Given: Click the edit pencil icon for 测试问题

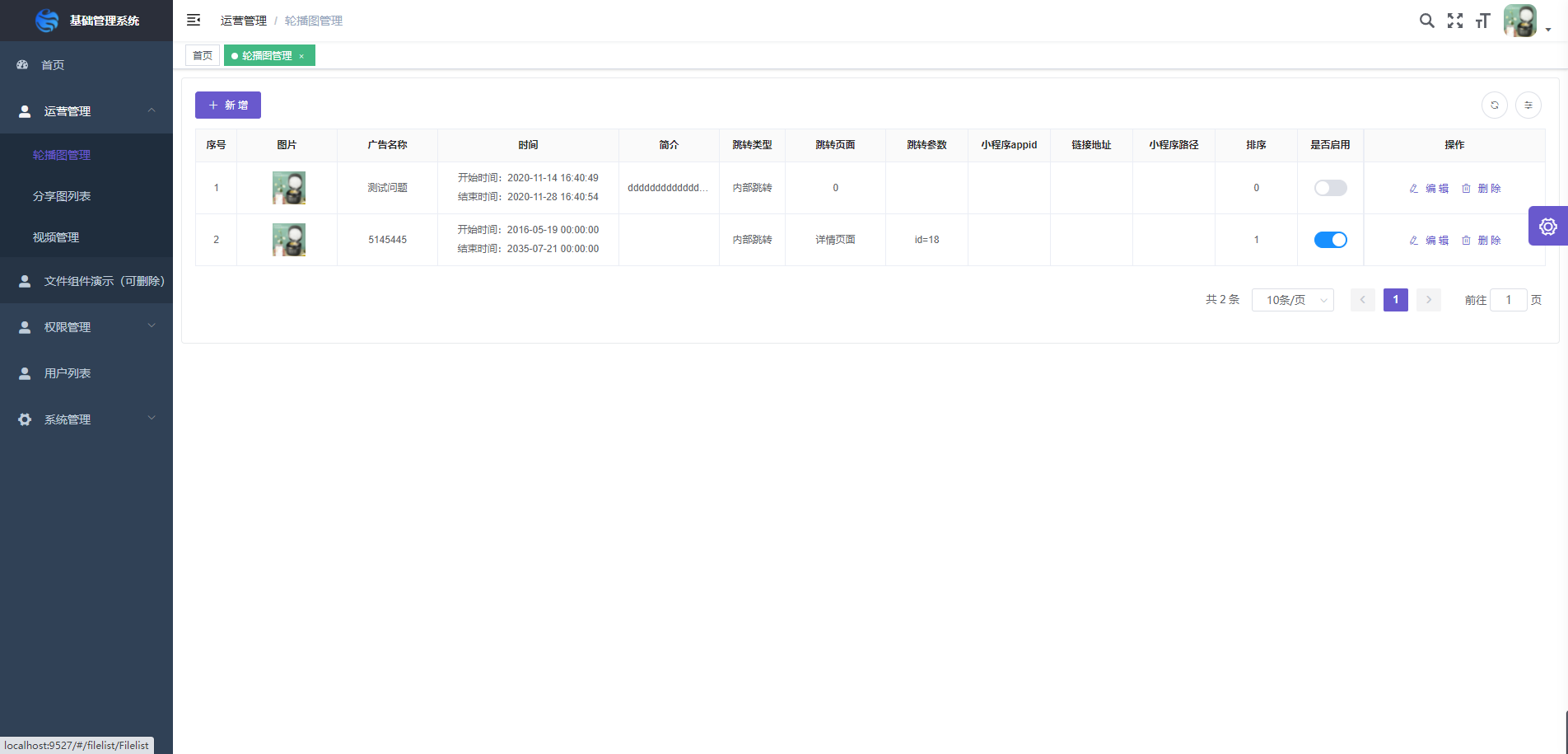Looking at the screenshot, I should [x=1414, y=188].
